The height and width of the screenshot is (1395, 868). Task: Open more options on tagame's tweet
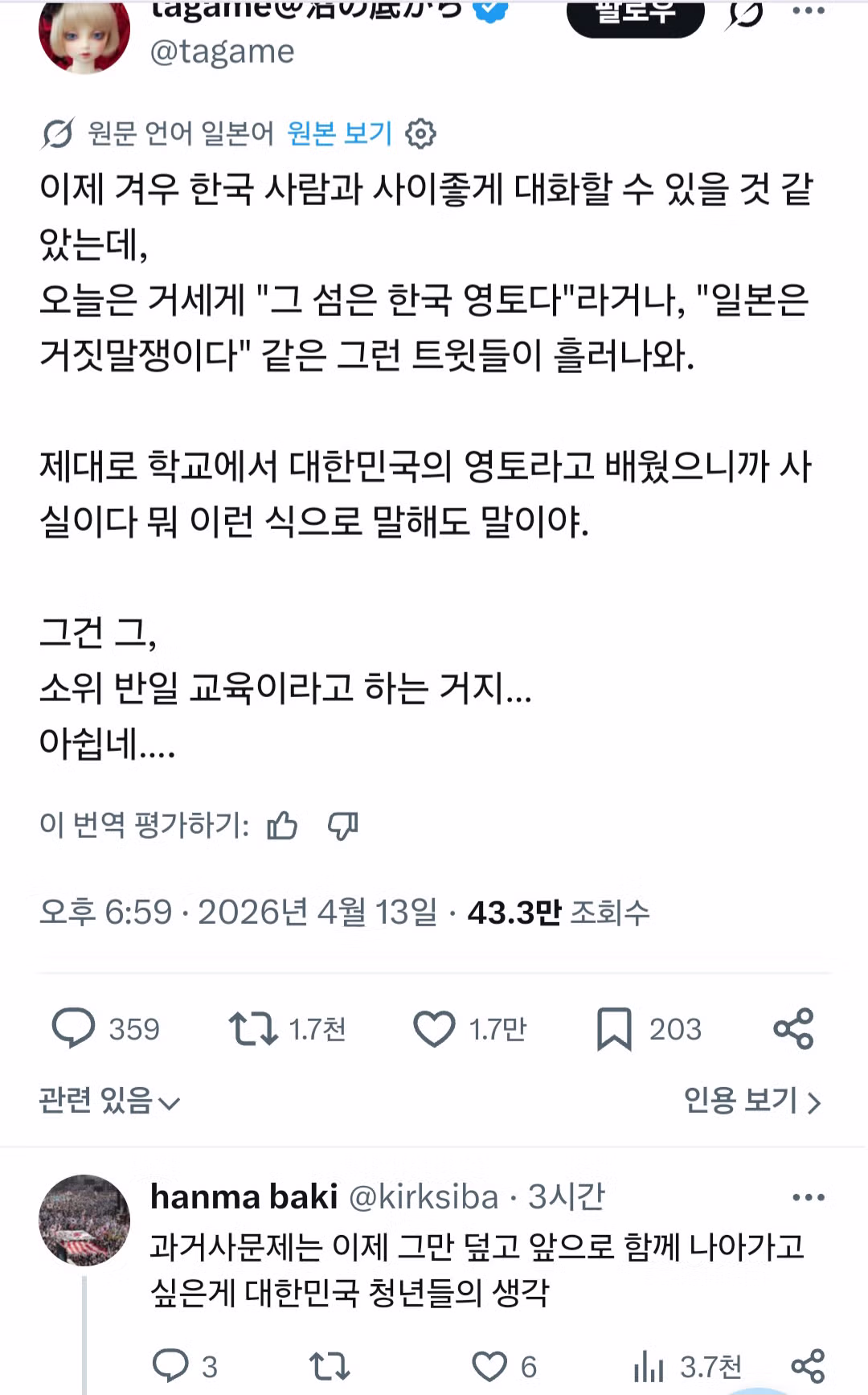click(808, 11)
